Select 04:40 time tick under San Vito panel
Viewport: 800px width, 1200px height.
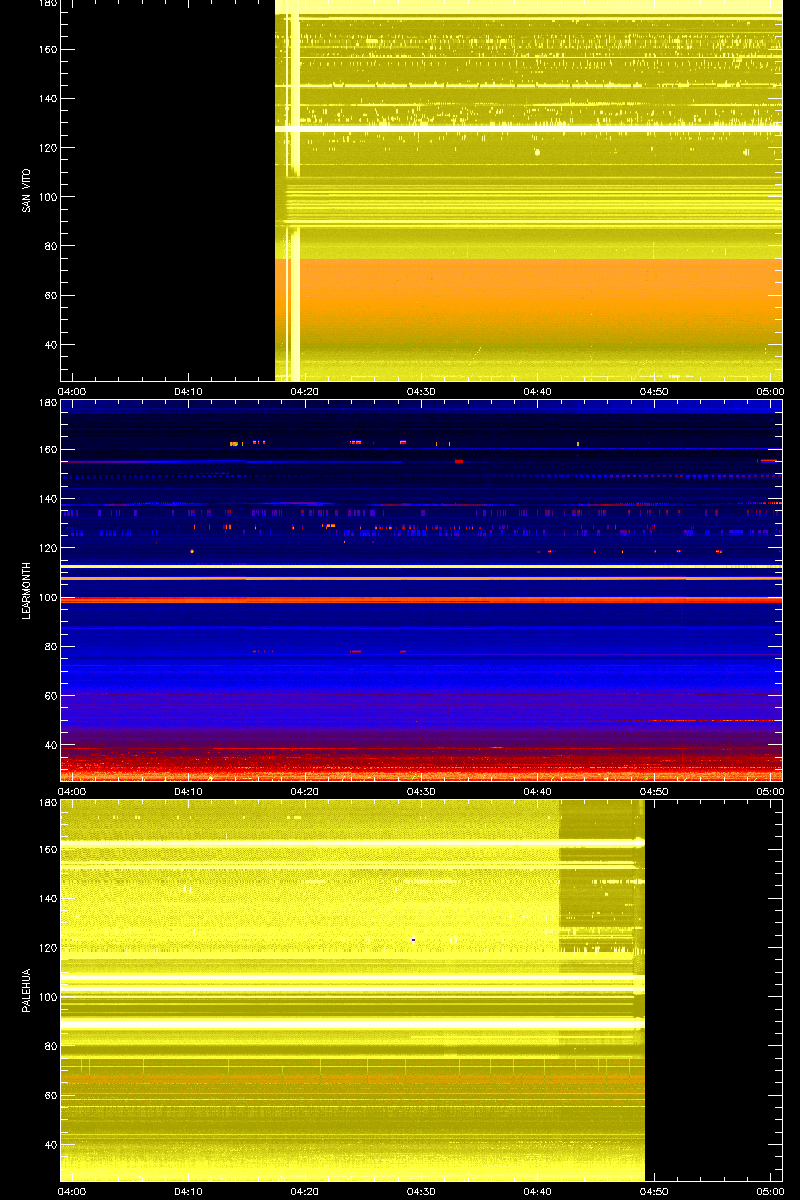coord(538,391)
